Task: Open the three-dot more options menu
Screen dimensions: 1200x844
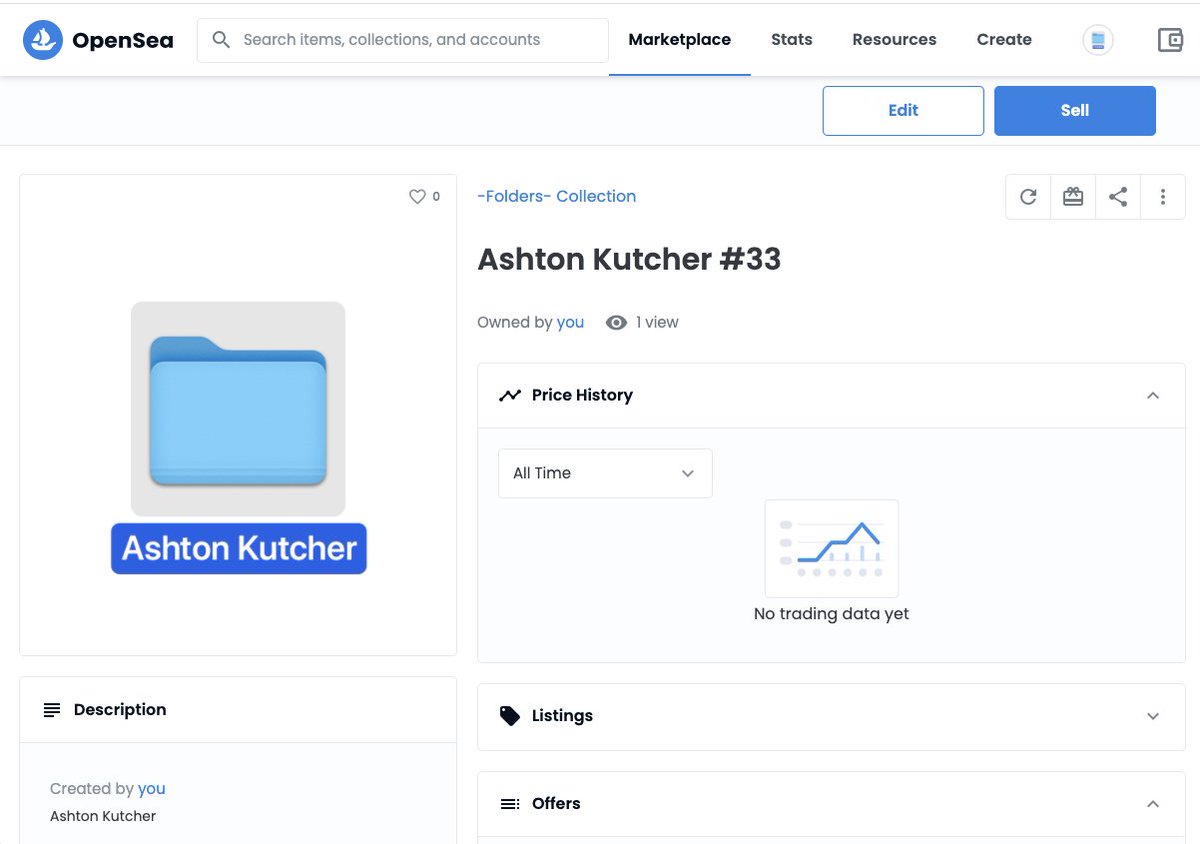Action: [1163, 197]
